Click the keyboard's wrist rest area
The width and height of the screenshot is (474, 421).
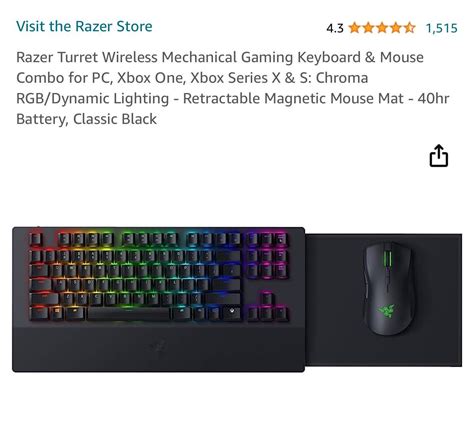pos(158,348)
